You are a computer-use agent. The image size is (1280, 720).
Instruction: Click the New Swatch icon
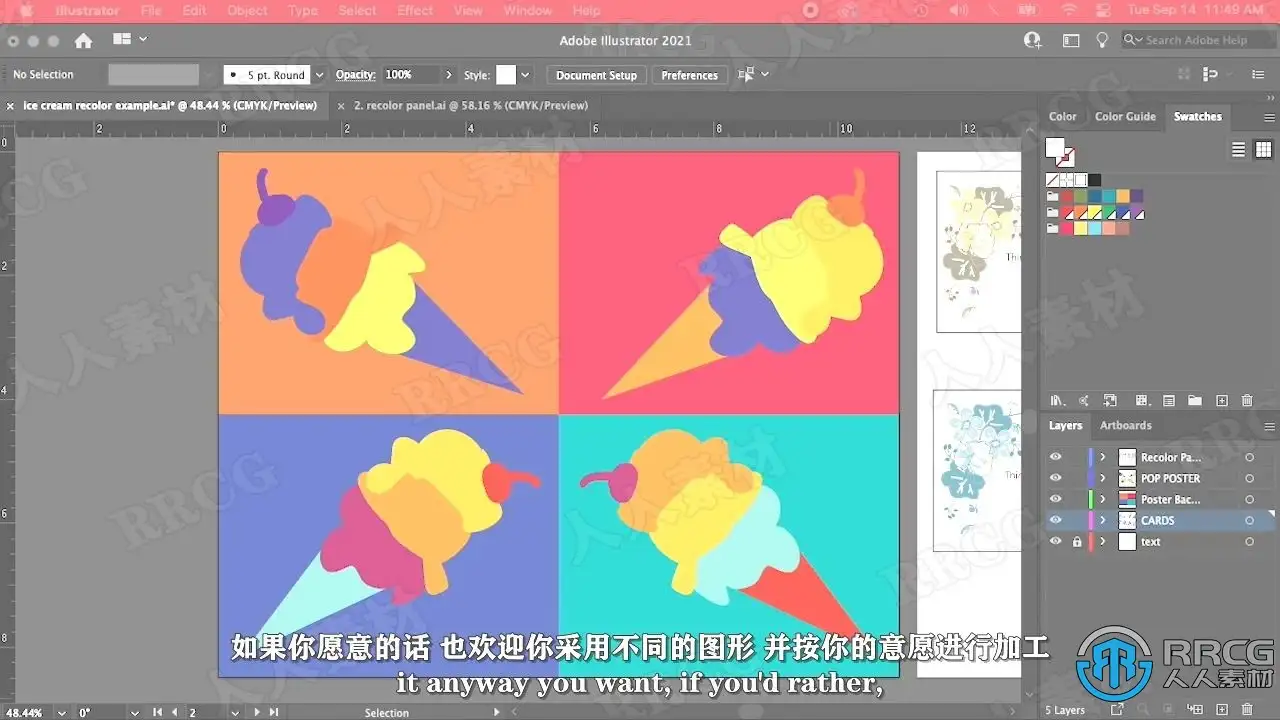(x=1221, y=400)
